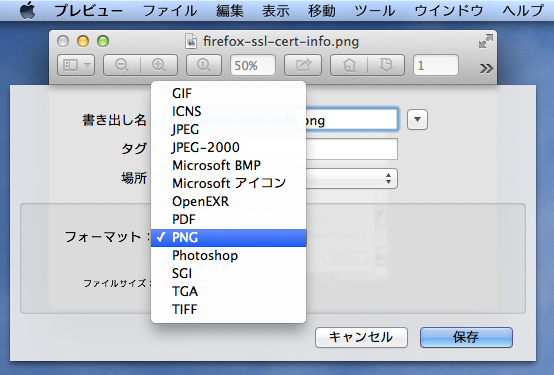Click the share toolbar icon
This screenshot has width=554, height=375.
point(303,65)
